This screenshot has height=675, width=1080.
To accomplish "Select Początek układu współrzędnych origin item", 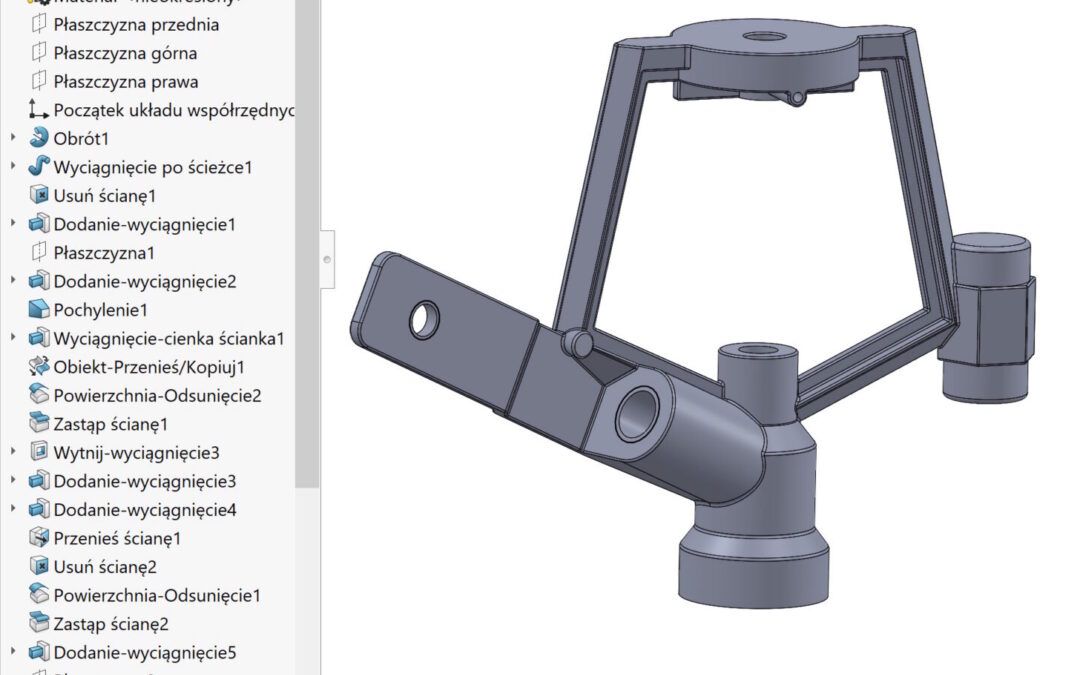I will point(170,110).
